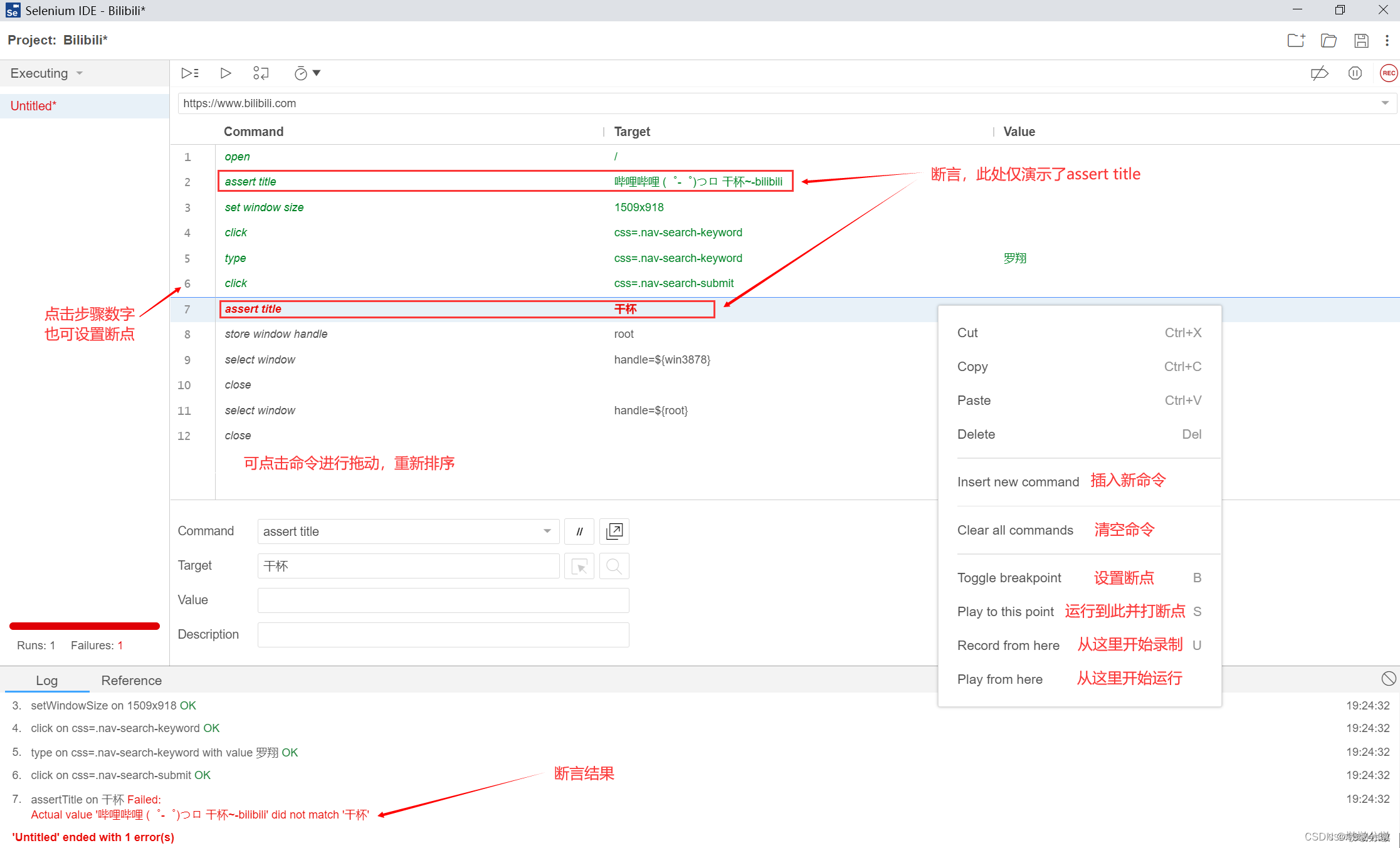
Task: Select the Untitled* test case
Action: pyautogui.click(x=84, y=106)
